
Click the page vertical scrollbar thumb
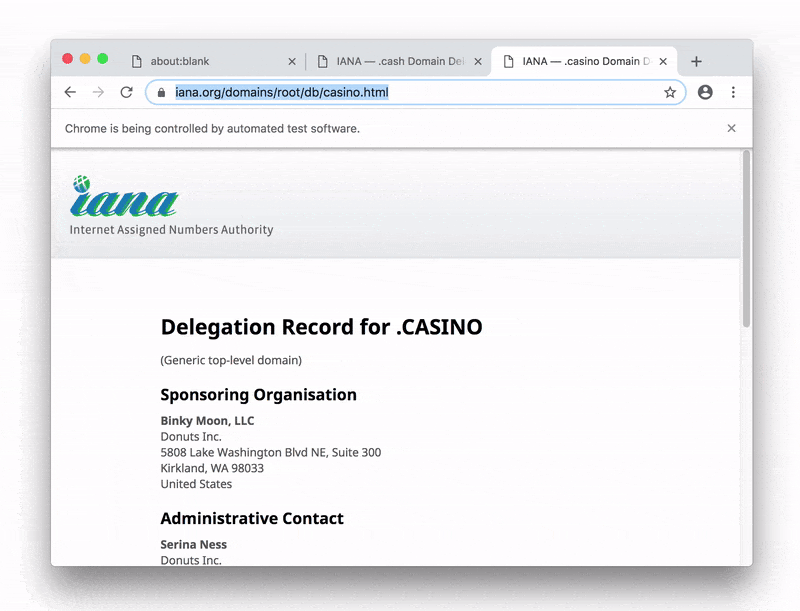pos(746,240)
